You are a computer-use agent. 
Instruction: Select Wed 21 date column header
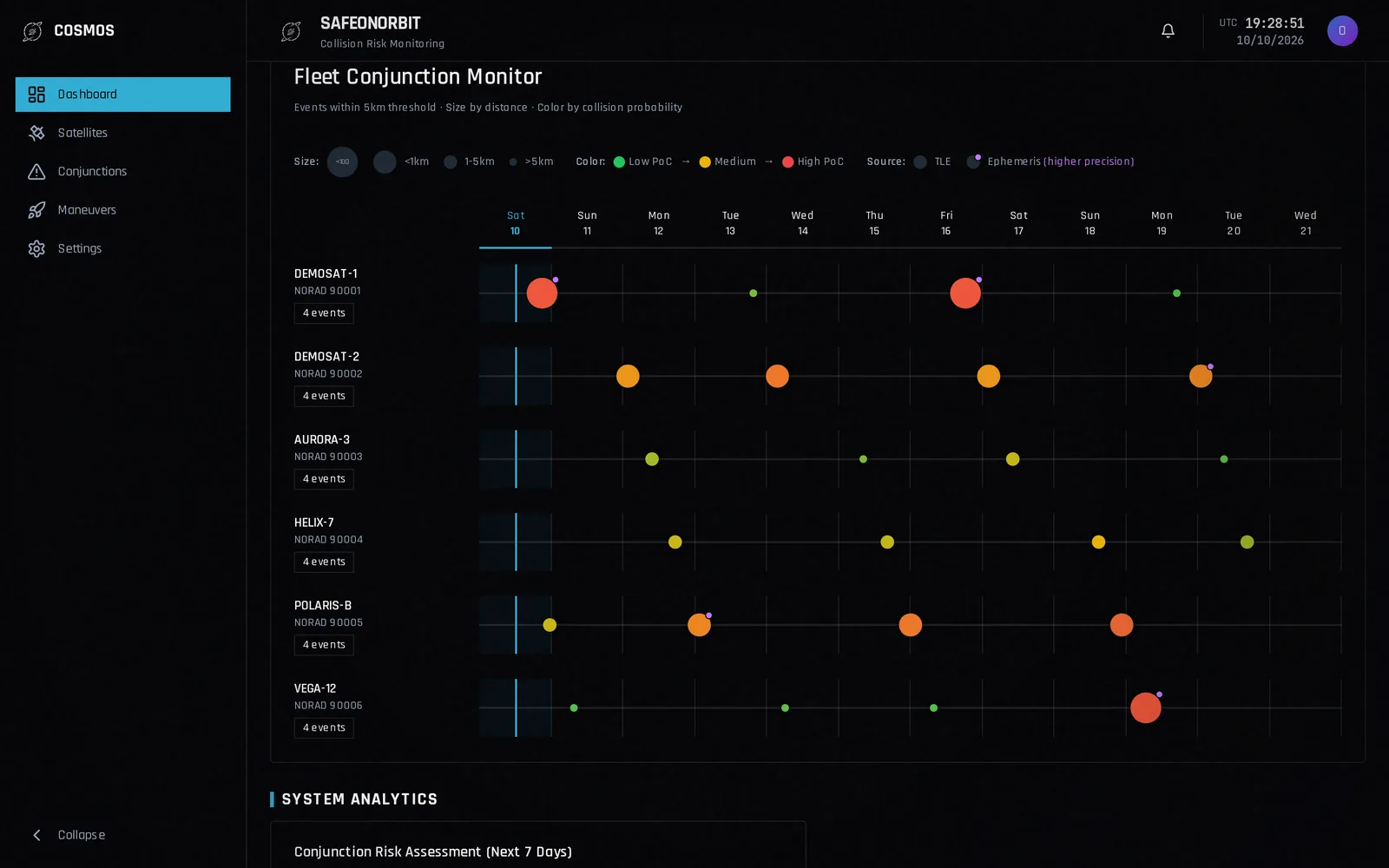(x=1306, y=223)
